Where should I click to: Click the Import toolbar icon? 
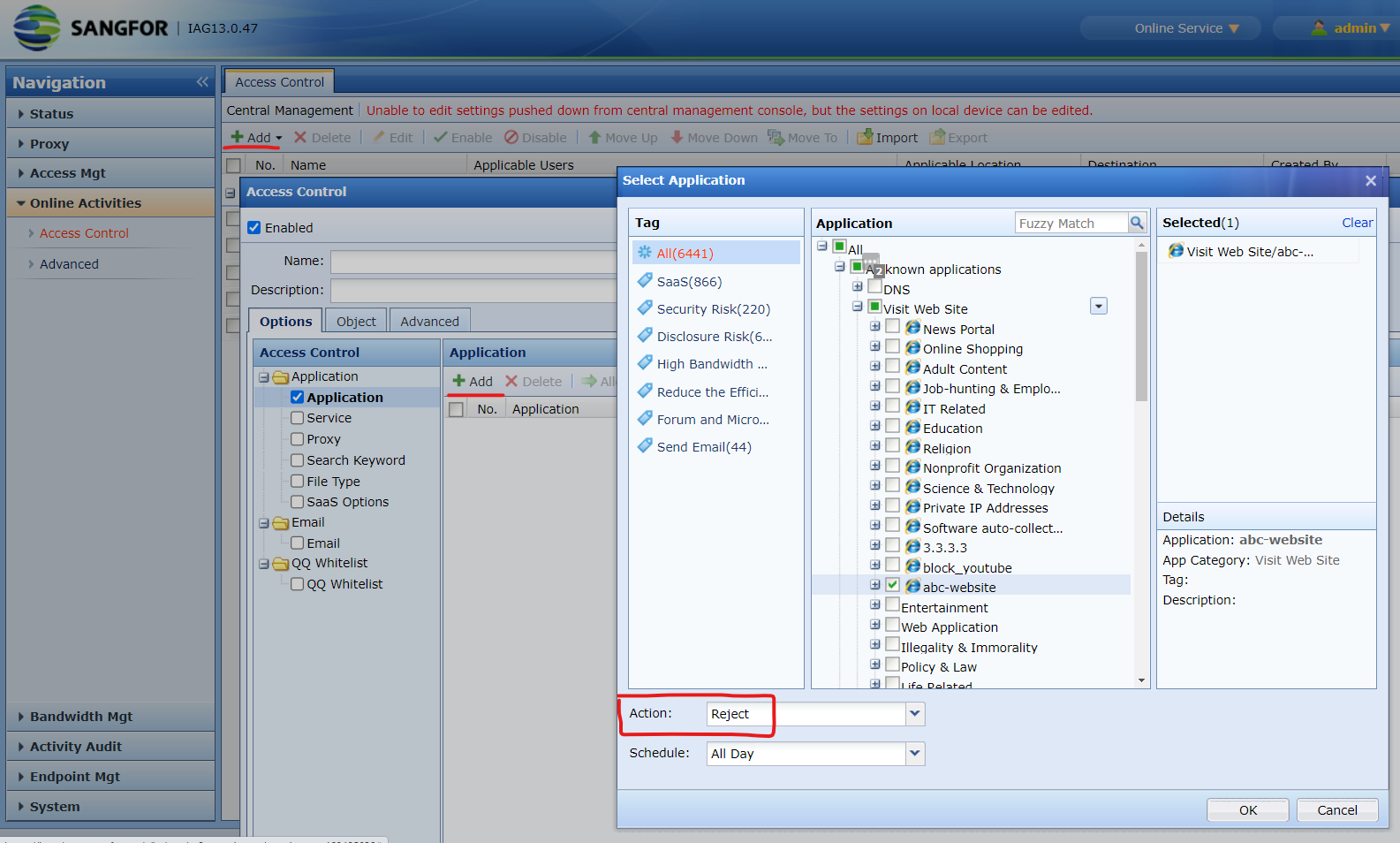click(x=866, y=138)
